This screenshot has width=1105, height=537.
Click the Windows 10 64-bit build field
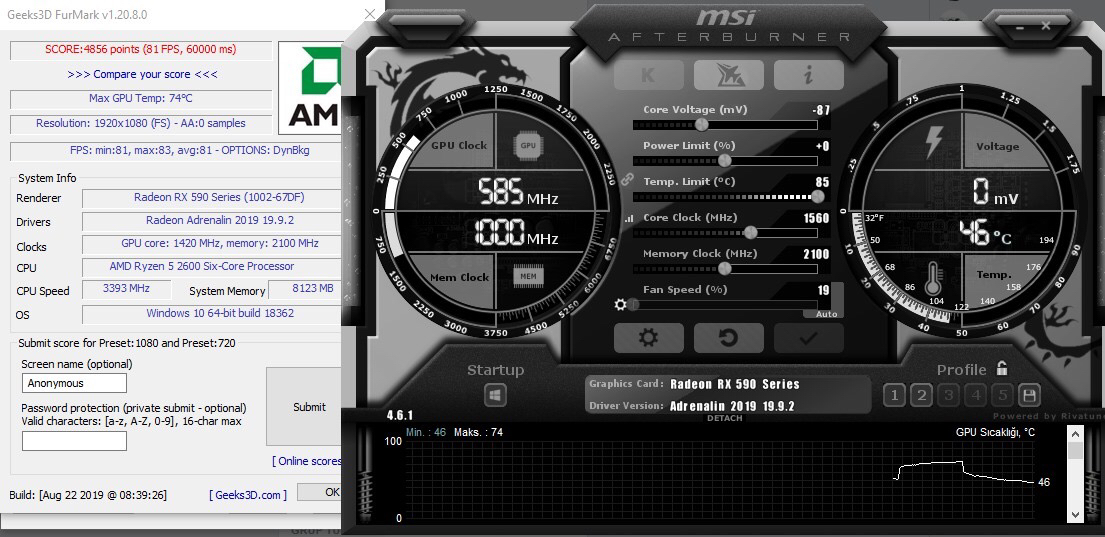click(x=212, y=313)
